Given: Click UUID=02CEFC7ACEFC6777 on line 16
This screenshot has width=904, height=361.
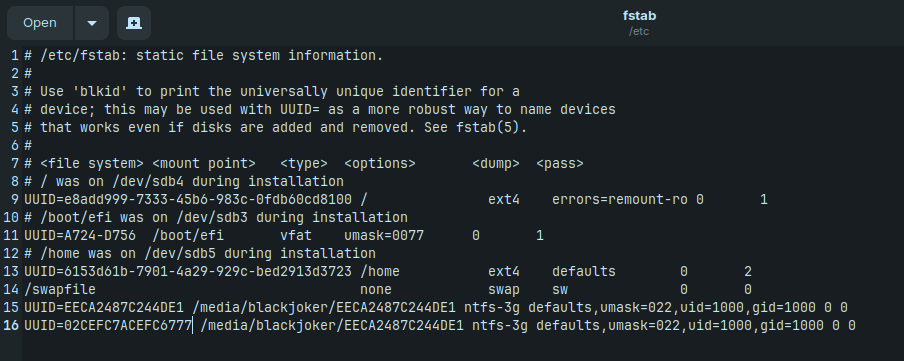Looking at the screenshot, I should coord(108,325).
